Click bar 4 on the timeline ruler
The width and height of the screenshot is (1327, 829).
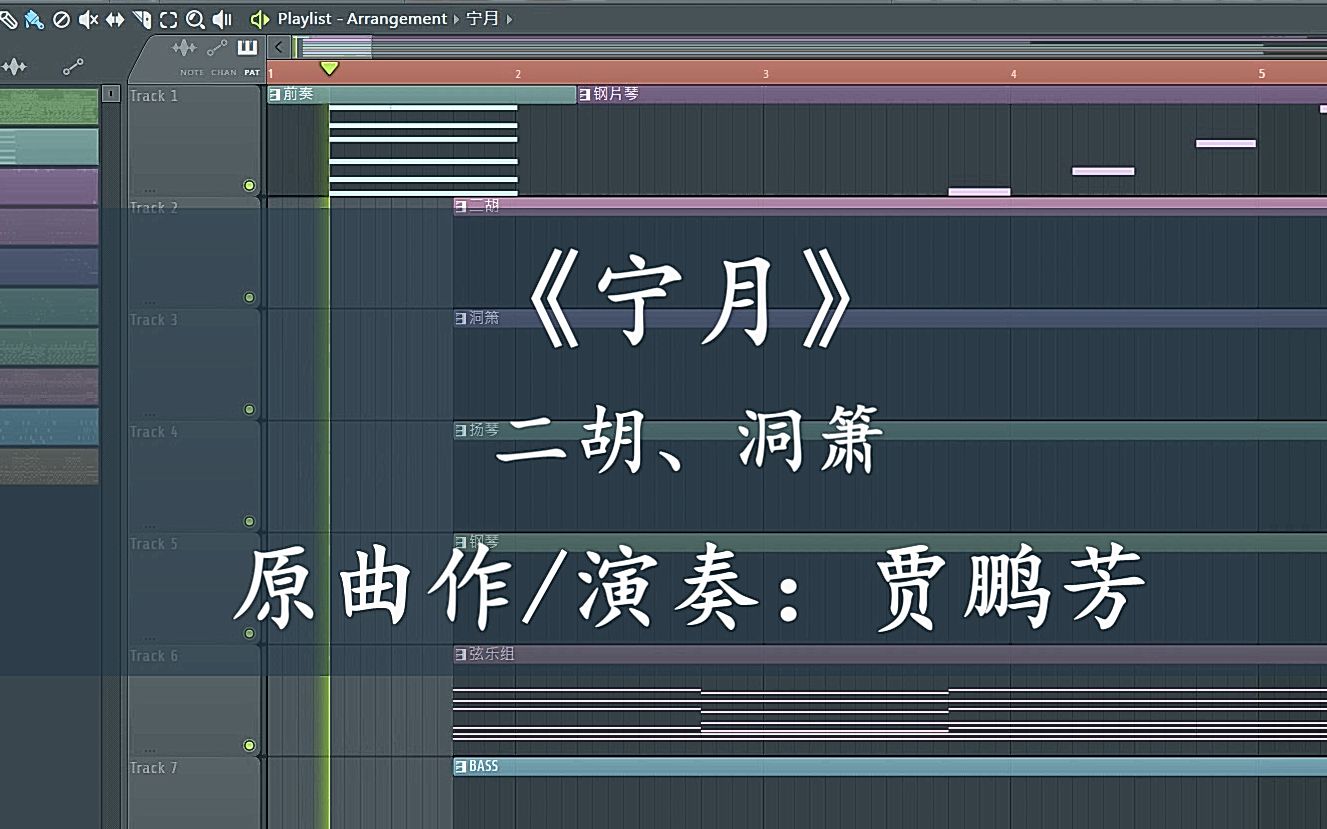1013,73
